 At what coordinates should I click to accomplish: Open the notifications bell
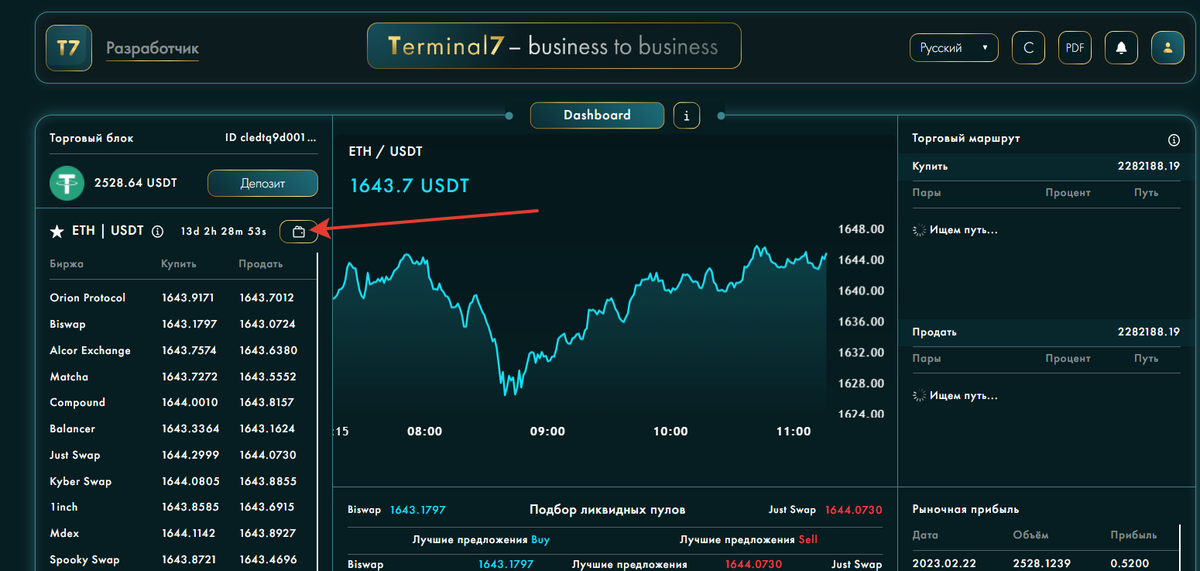coord(1121,47)
